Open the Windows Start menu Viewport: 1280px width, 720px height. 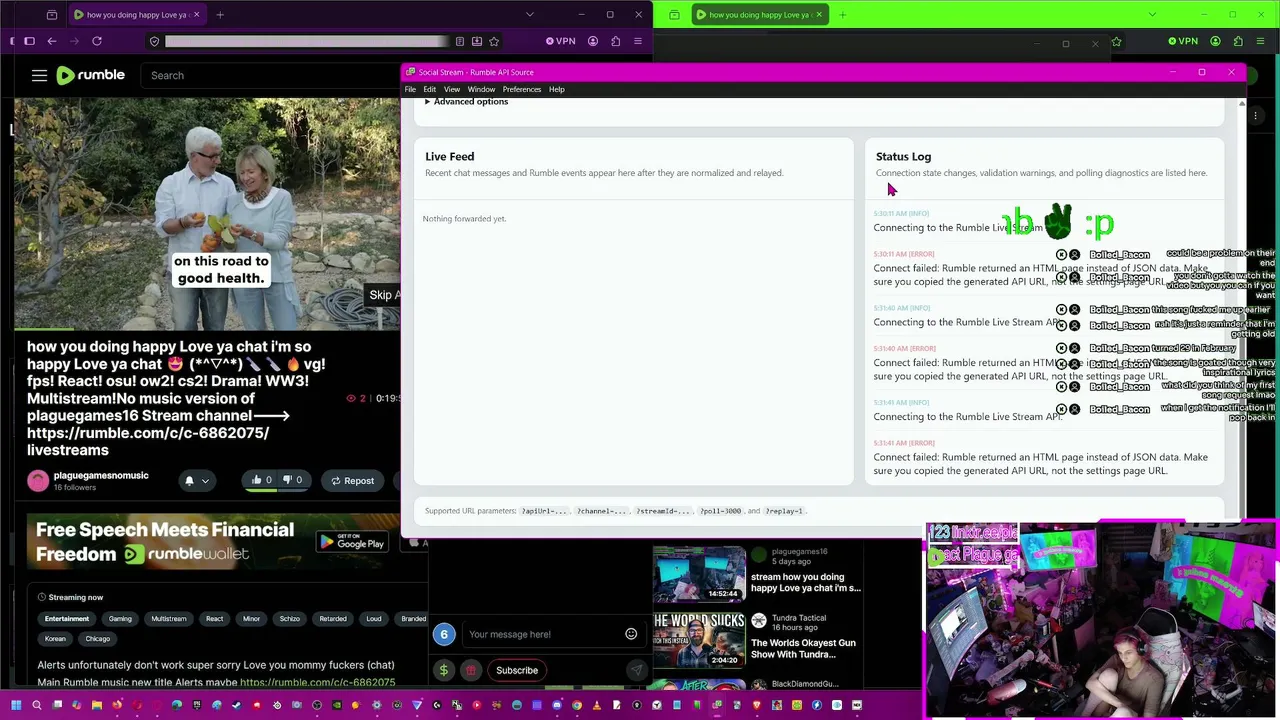pyautogui.click(x=16, y=705)
